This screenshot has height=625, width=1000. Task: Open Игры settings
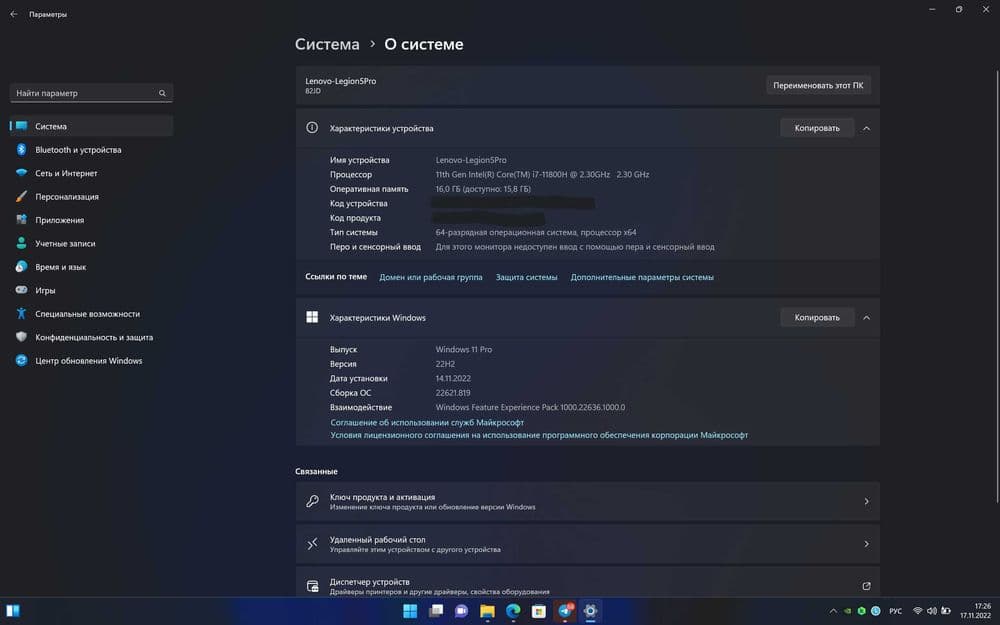pyautogui.click(x=91, y=290)
